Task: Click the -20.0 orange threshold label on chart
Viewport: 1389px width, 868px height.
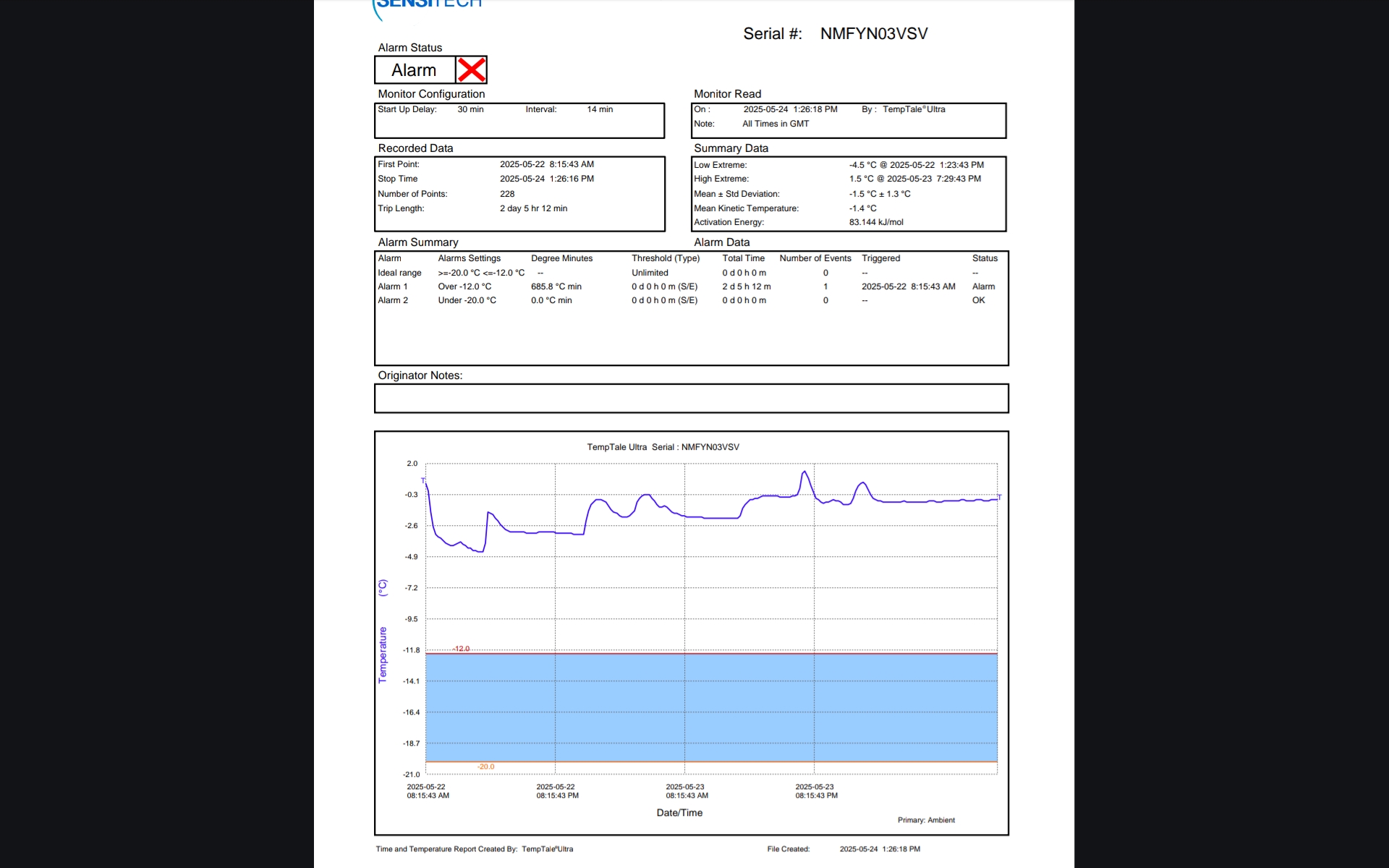Action: (x=485, y=767)
